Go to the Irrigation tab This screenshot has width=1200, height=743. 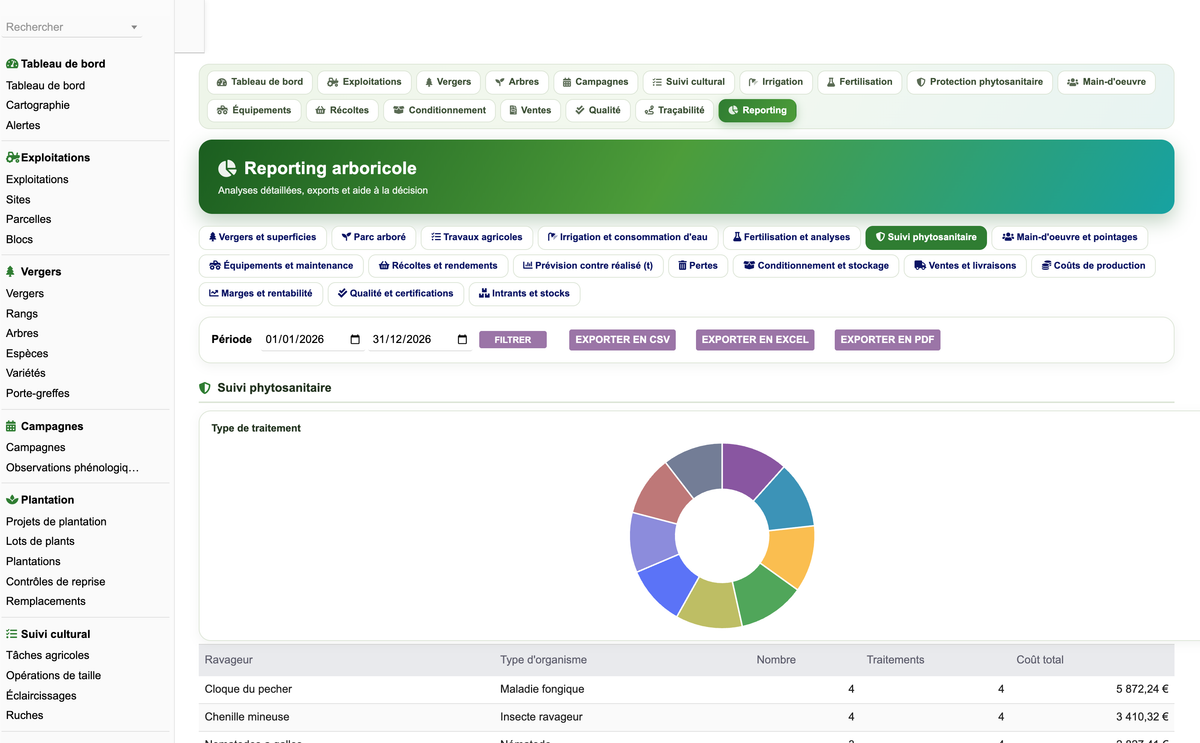click(776, 82)
